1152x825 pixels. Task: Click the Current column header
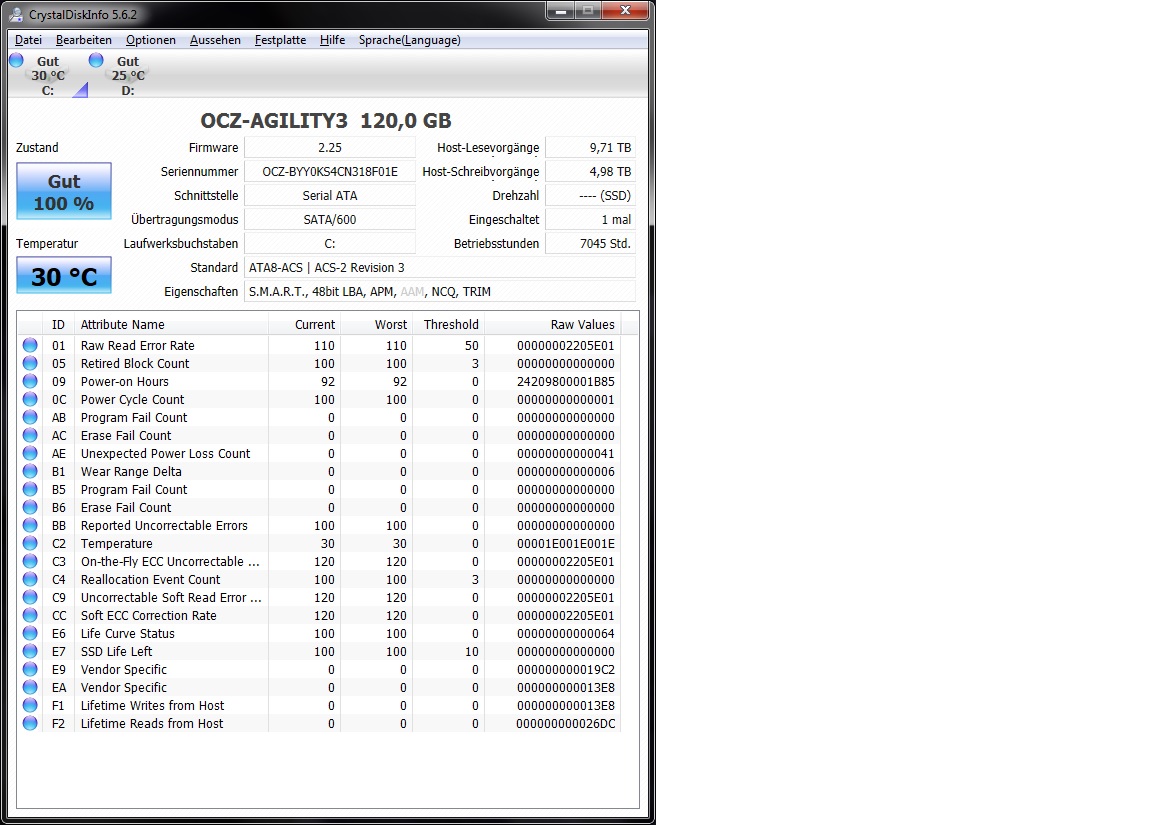(x=304, y=324)
